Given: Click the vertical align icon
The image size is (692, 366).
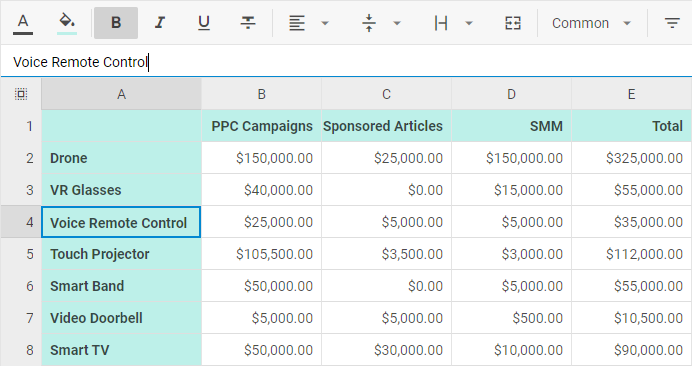Looking at the screenshot, I should tap(369, 23).
